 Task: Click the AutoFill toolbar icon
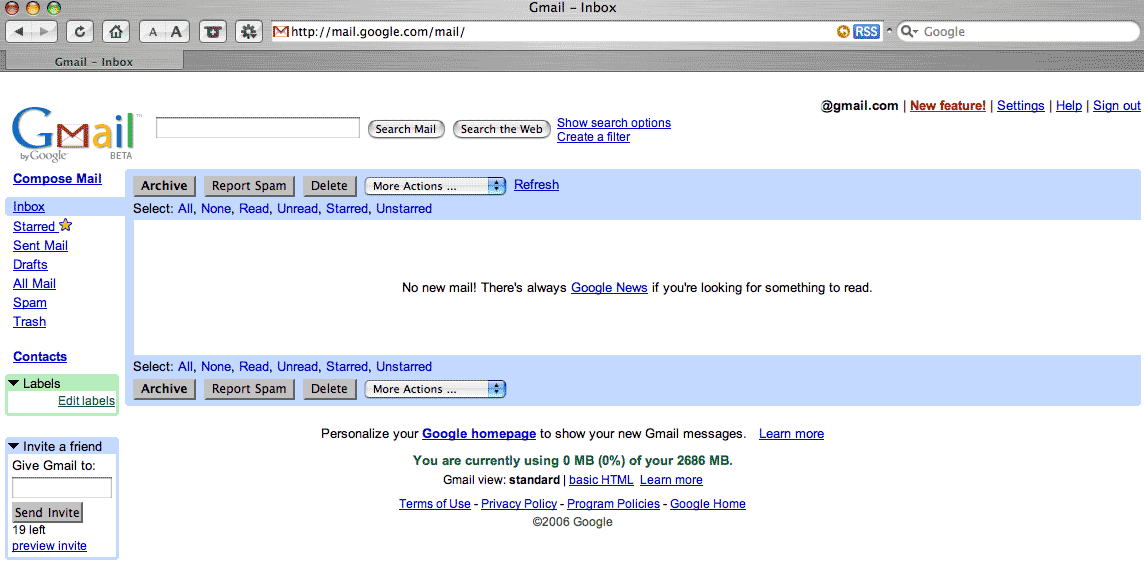(212, 31)
